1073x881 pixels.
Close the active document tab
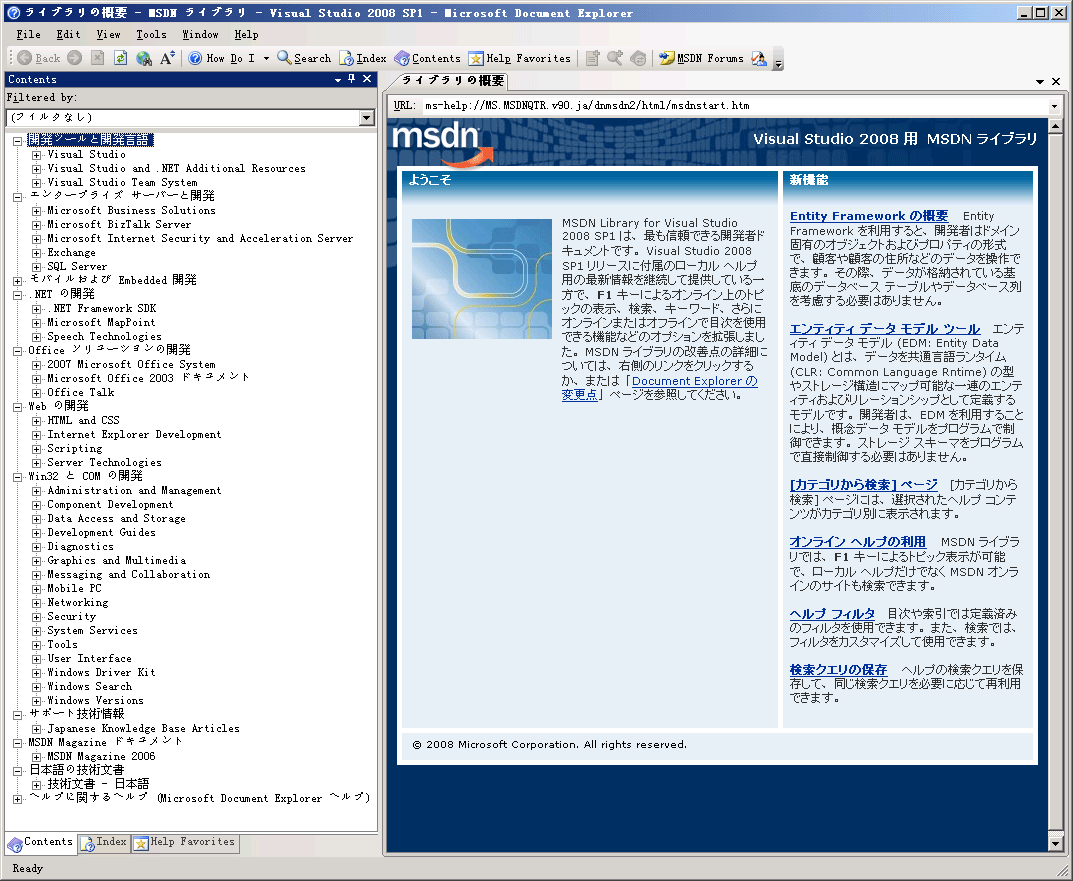[1055, 81]
